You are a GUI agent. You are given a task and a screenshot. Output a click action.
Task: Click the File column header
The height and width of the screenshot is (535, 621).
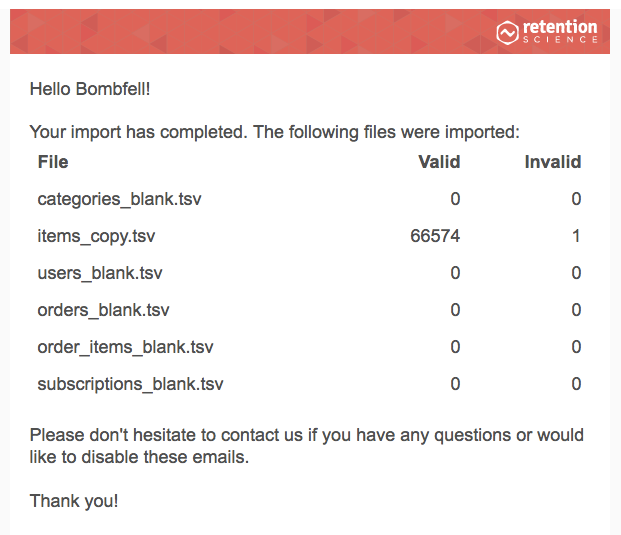point(53,162)
